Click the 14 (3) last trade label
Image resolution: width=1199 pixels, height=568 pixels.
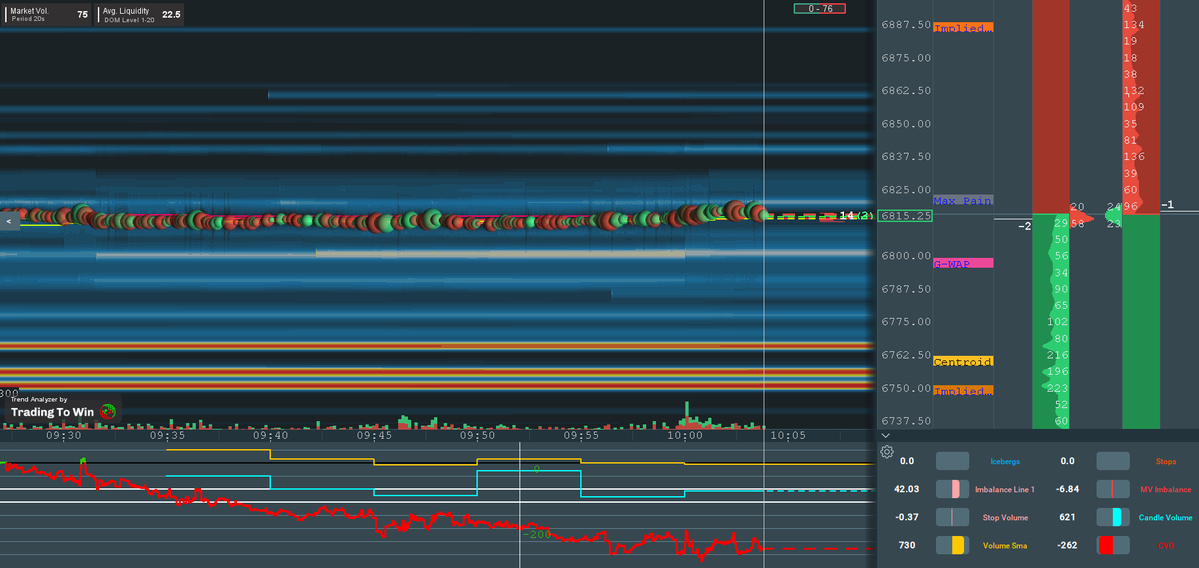[x=856, y=216]
